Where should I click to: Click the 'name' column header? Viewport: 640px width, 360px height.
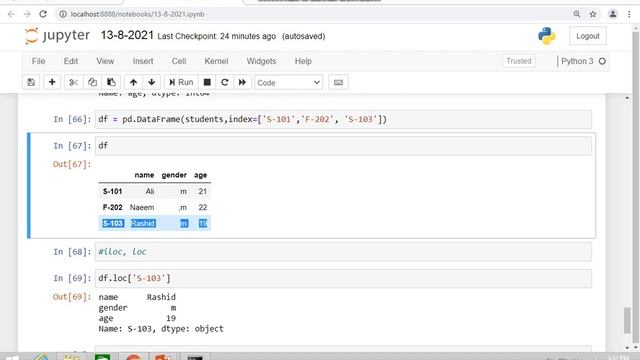point(144,175)
